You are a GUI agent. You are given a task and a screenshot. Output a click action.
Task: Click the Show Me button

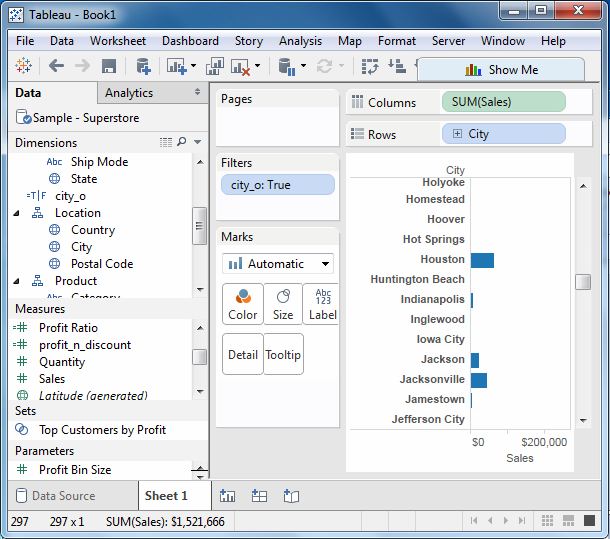pyautogui.click(x=501, y=70)
